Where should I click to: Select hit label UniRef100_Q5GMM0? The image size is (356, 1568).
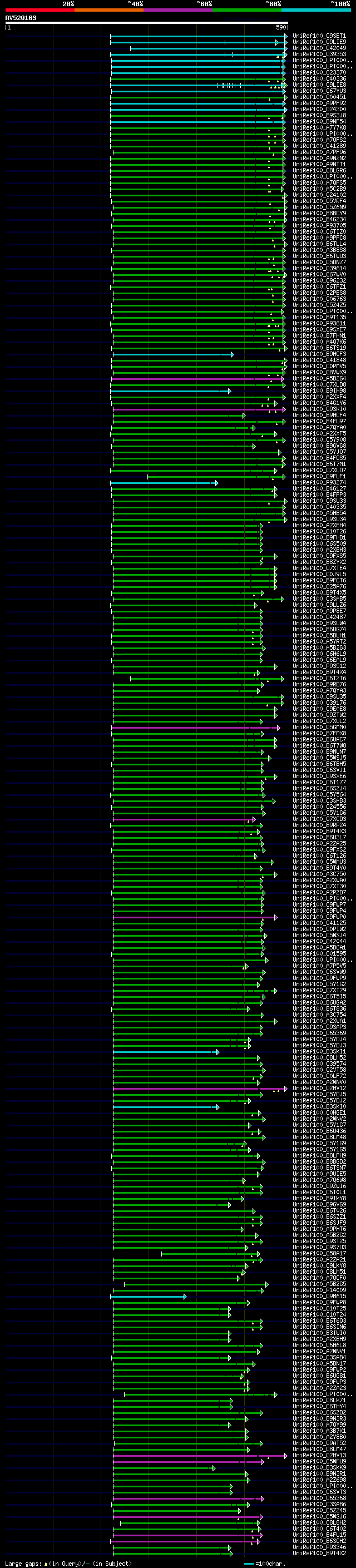pyautogui.click(x=319, y=727)
